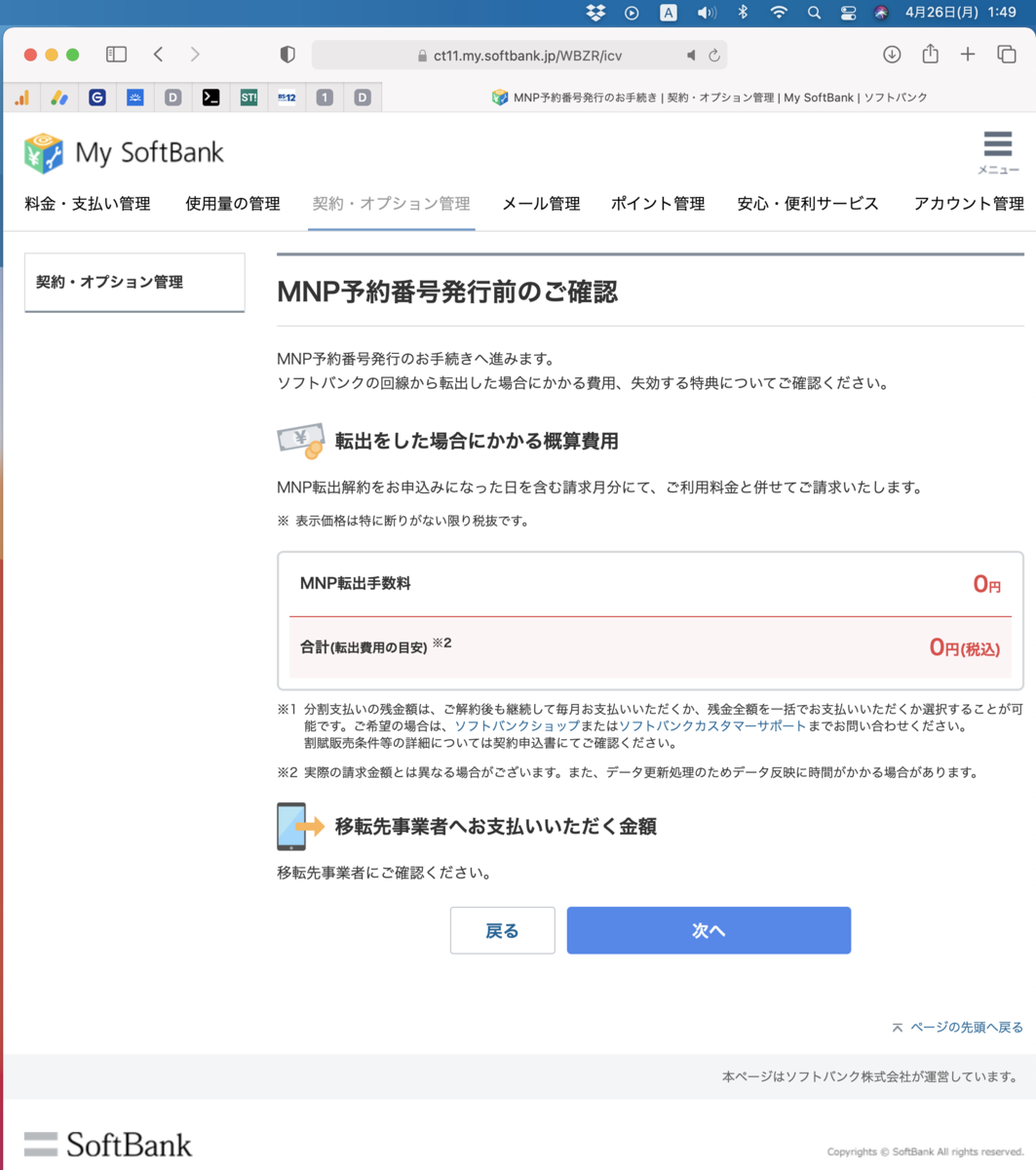The image size is (1036, 1170).
Task: Open the メール管理 tab
Action: point(541,204)
